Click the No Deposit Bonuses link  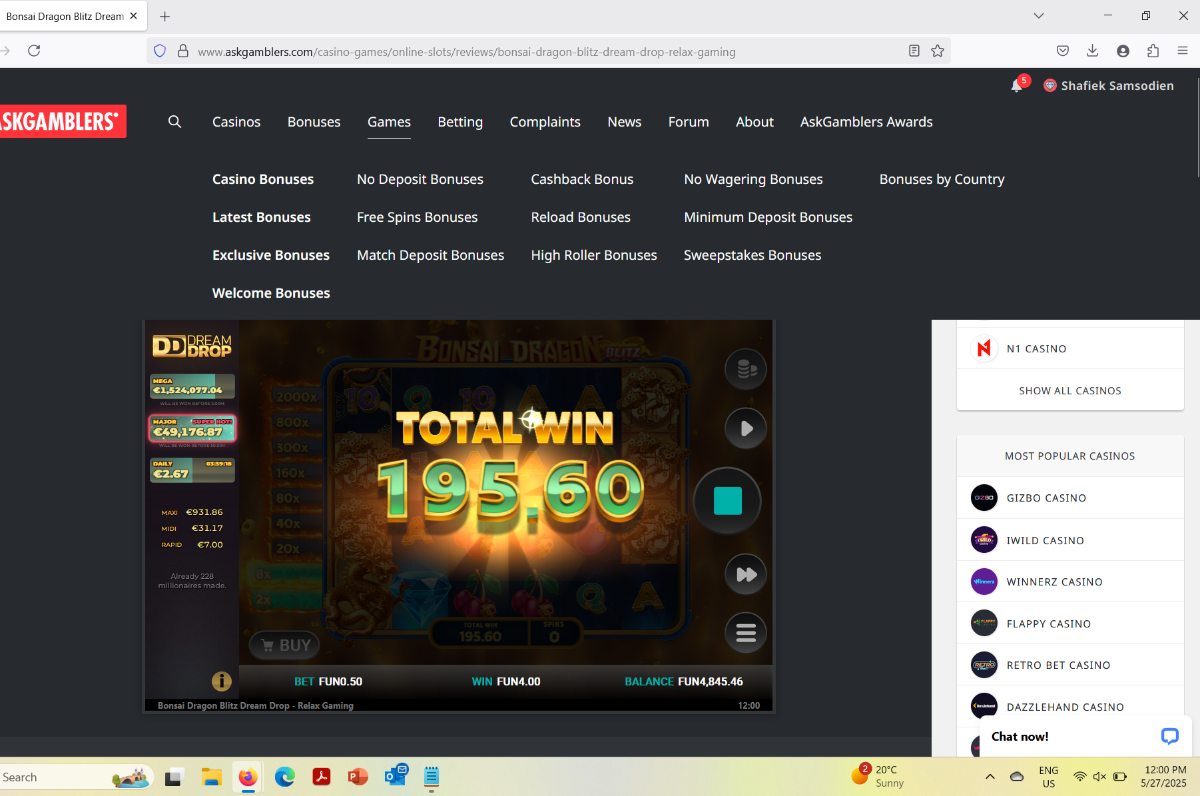pos(420,179)
